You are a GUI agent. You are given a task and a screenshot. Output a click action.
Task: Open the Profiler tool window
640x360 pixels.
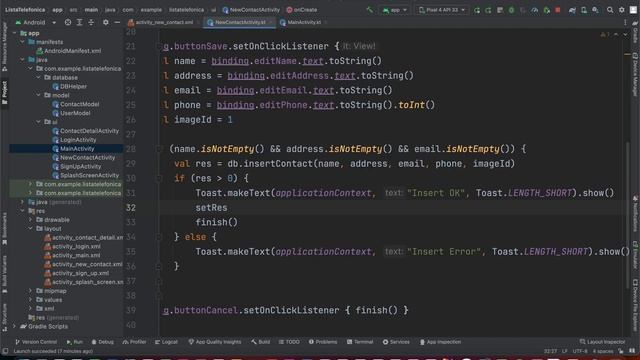pos(134,342)
